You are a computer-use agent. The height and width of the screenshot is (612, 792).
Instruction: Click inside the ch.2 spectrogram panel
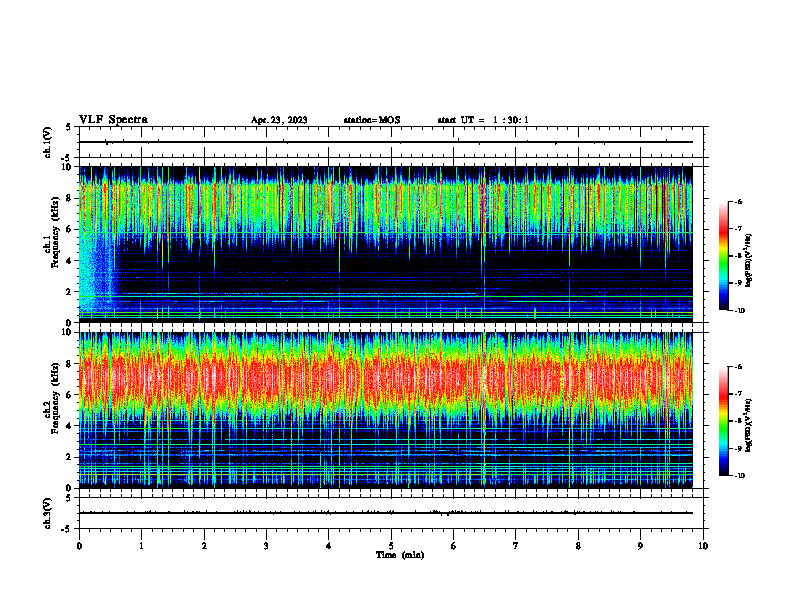pyautogui.click(x=386, y=410)
